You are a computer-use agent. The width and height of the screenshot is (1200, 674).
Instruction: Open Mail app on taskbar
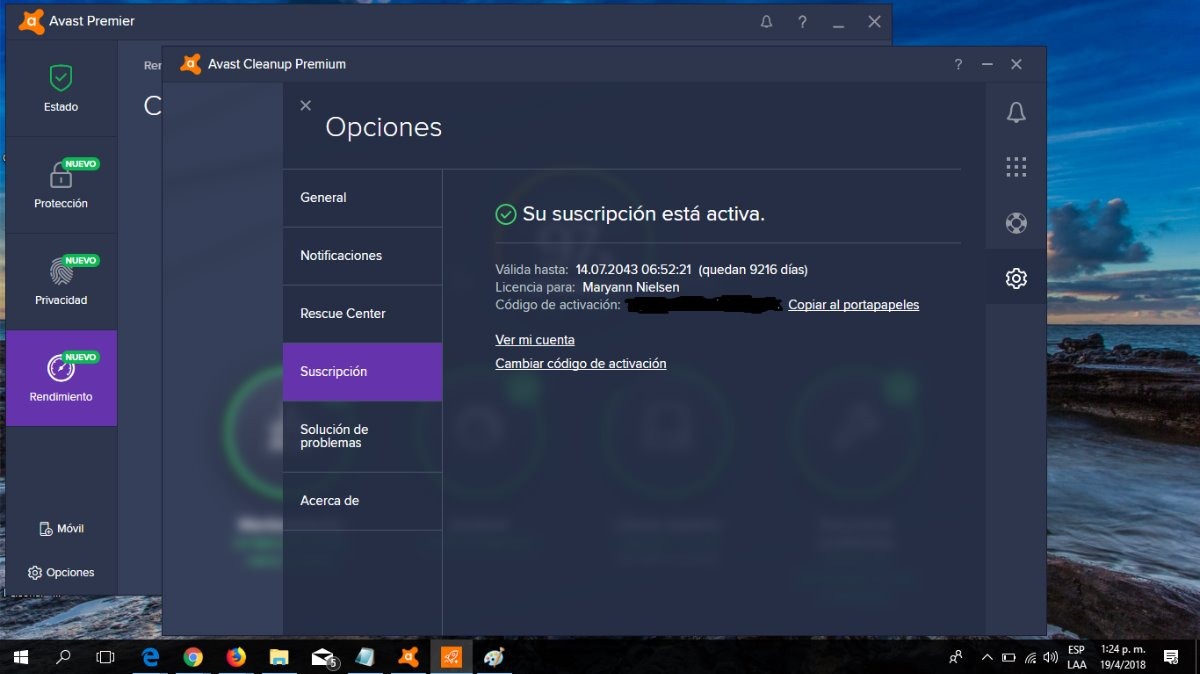[x=323, y=656]
